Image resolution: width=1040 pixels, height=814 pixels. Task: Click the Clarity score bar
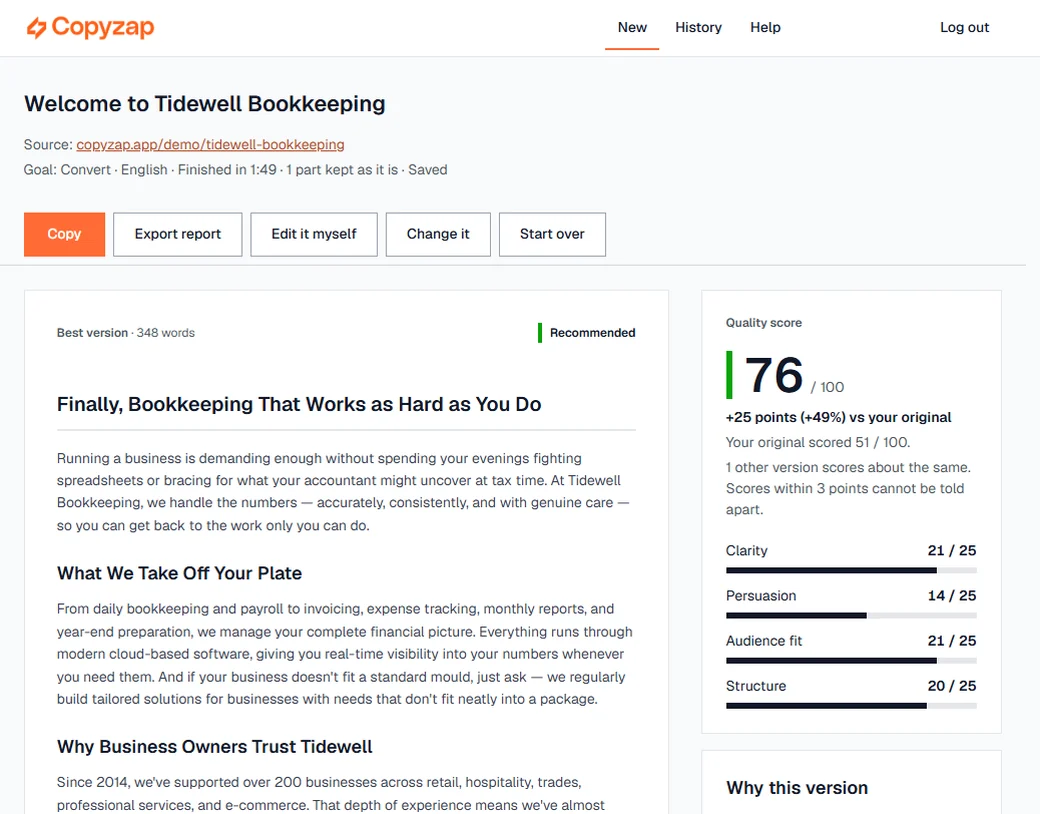point(851,571)
